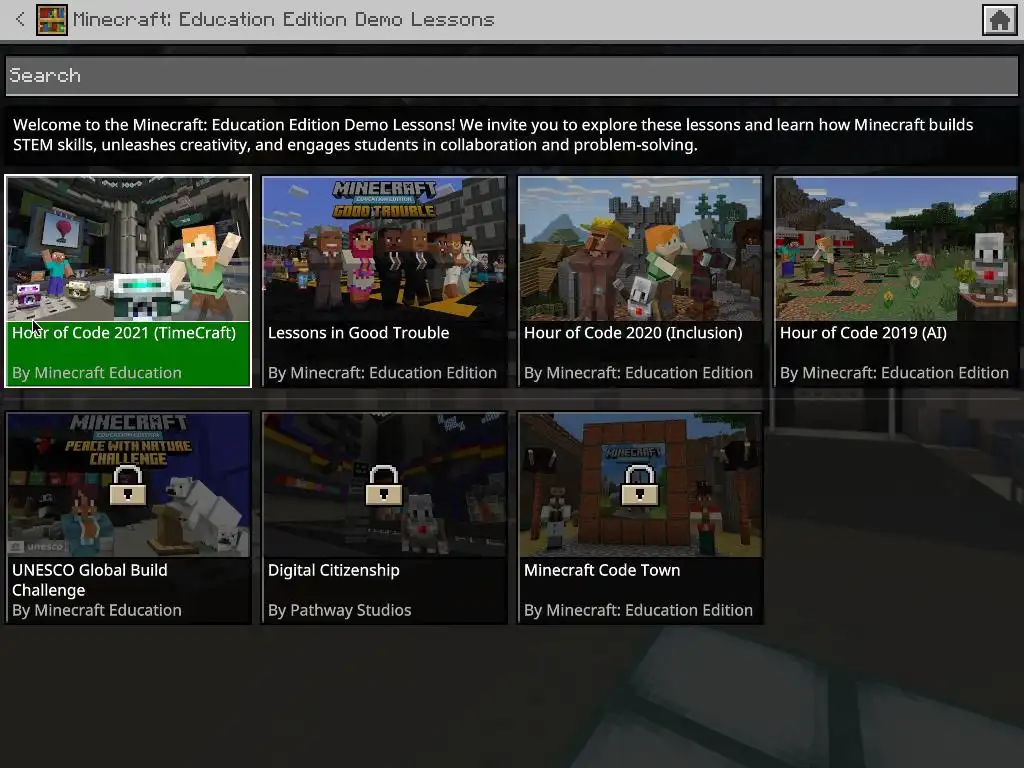Click into the Search field

512,76
